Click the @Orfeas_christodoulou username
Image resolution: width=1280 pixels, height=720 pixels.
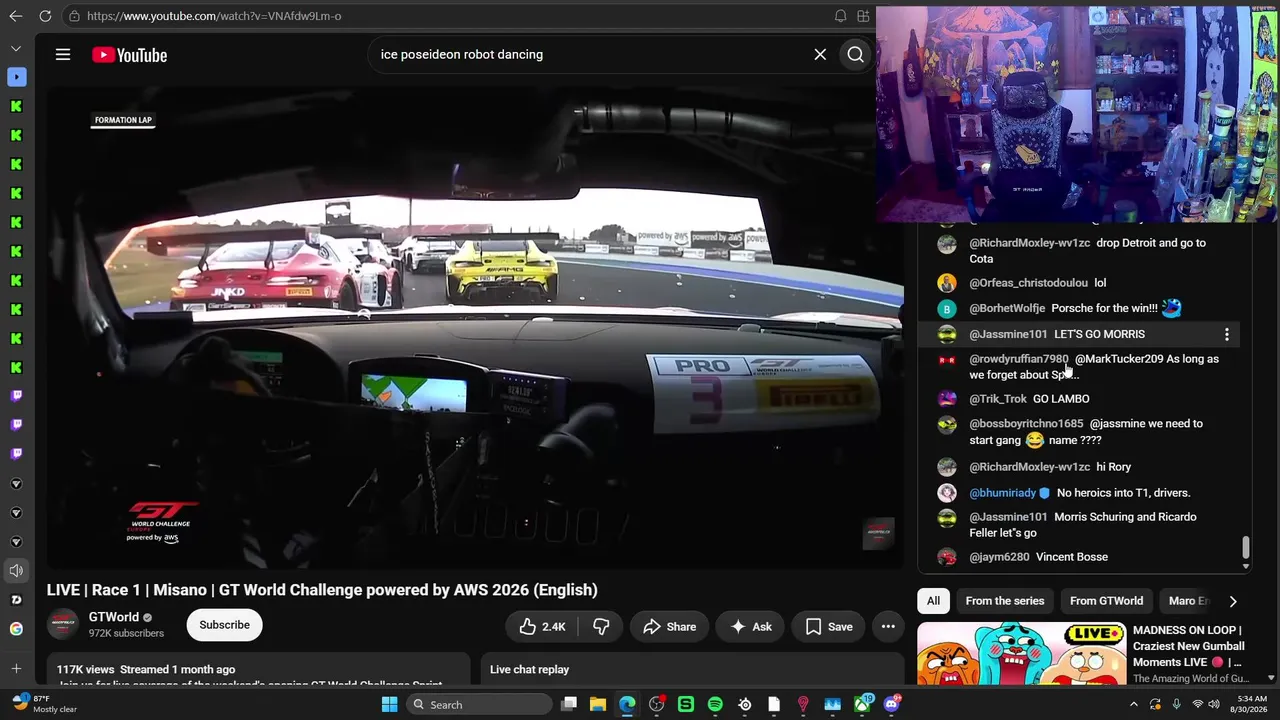click(1028, 283)
